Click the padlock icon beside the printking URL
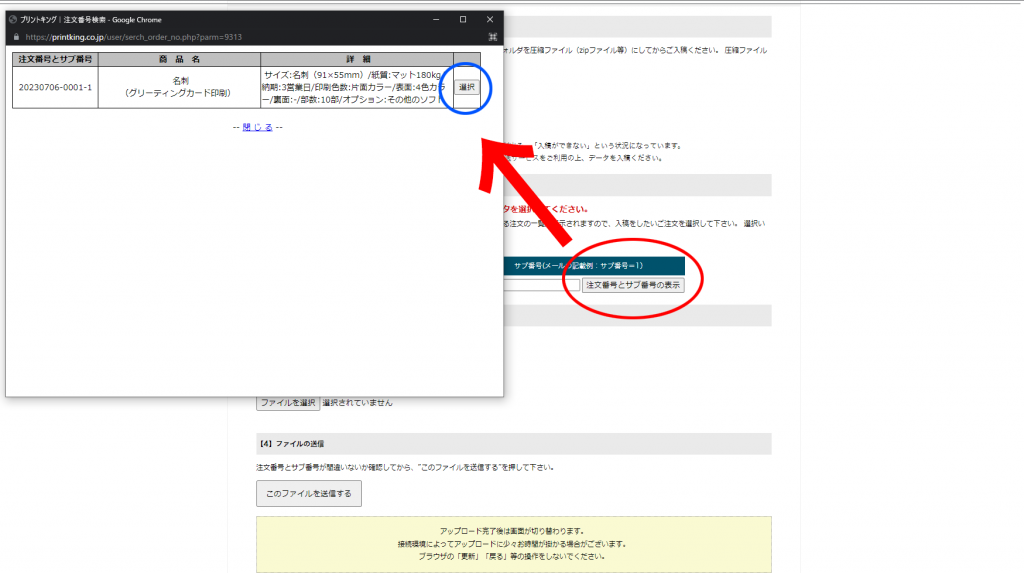 (x=14, y=36)
